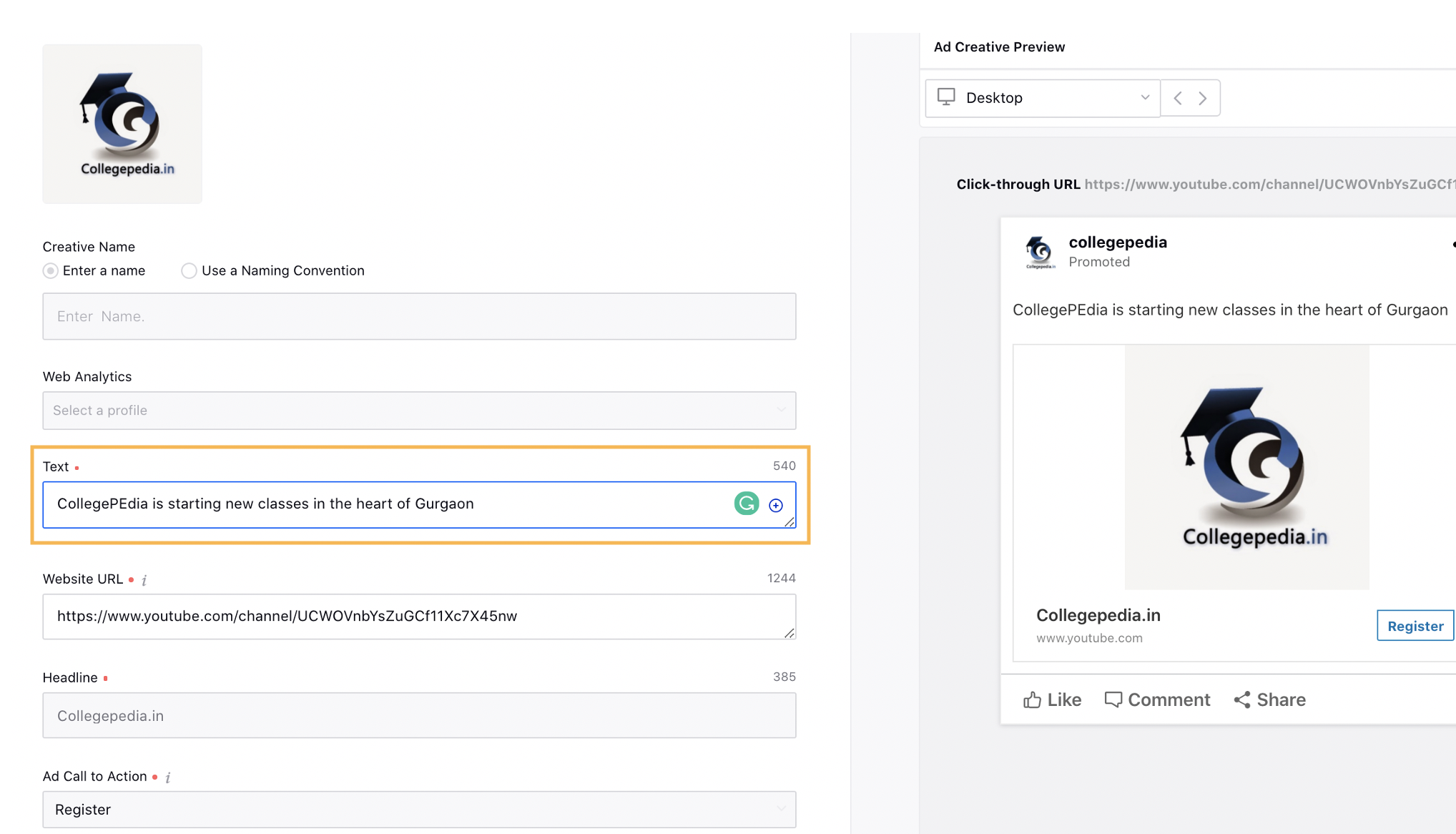Click the 540 character counter

coord(784,466)
